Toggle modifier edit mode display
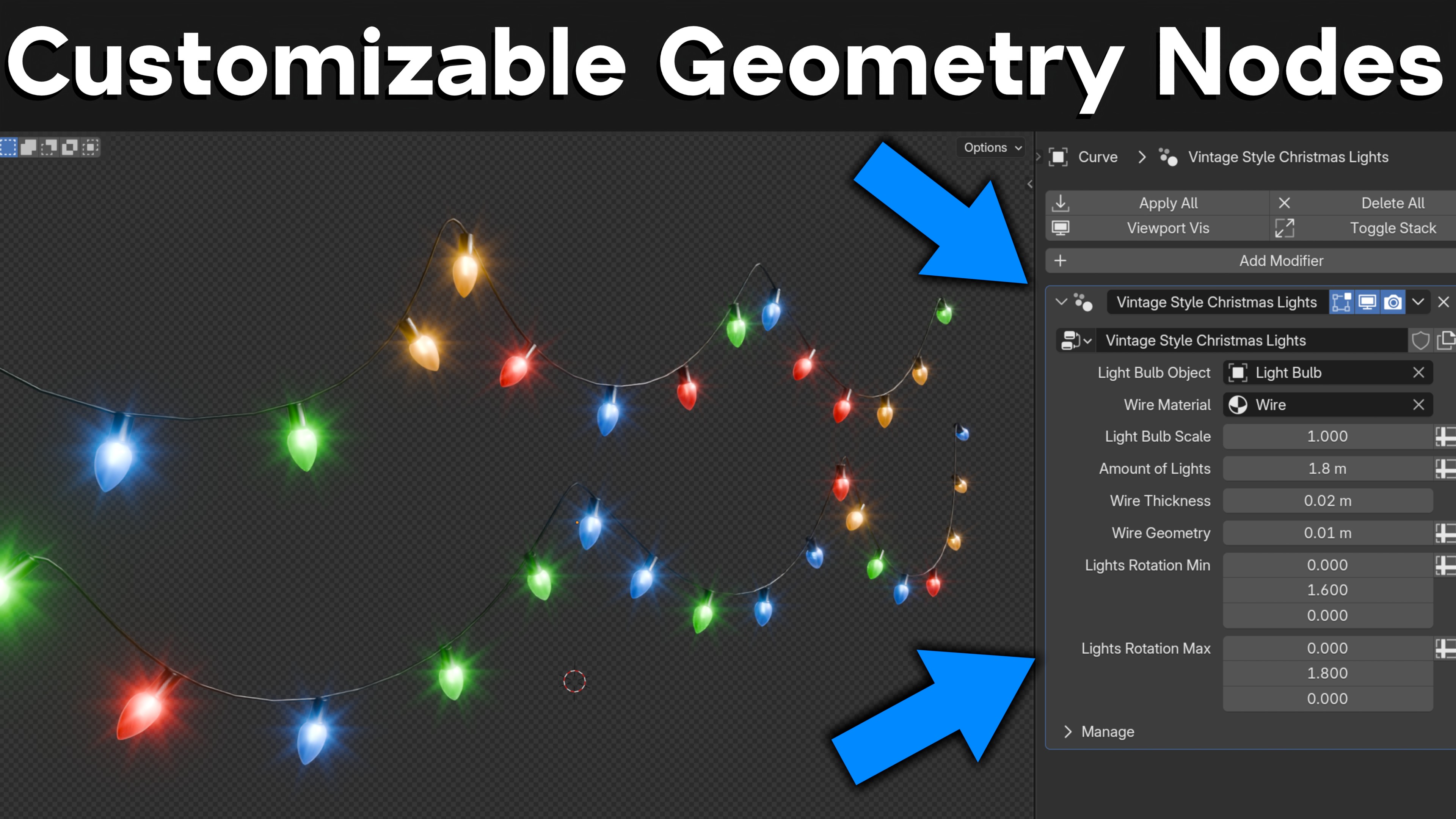1456x819 pixels. click(x=1341, y=303)
